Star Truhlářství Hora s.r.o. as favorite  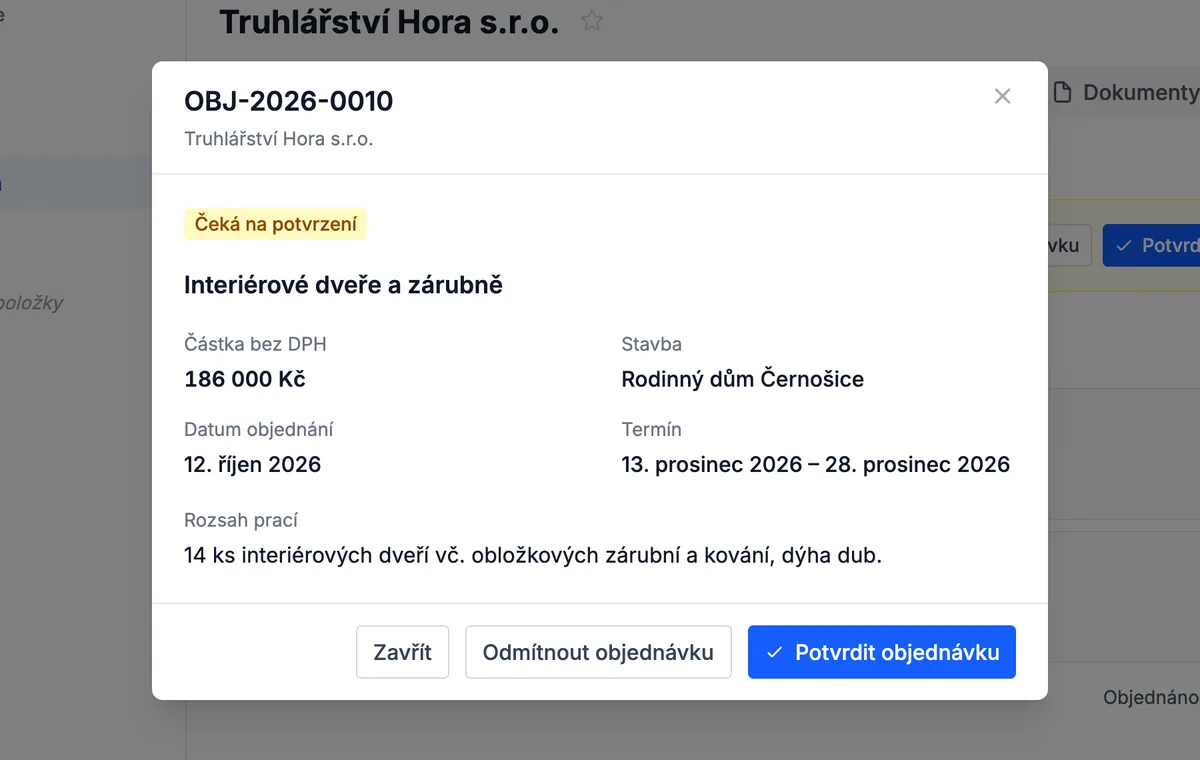592,21
